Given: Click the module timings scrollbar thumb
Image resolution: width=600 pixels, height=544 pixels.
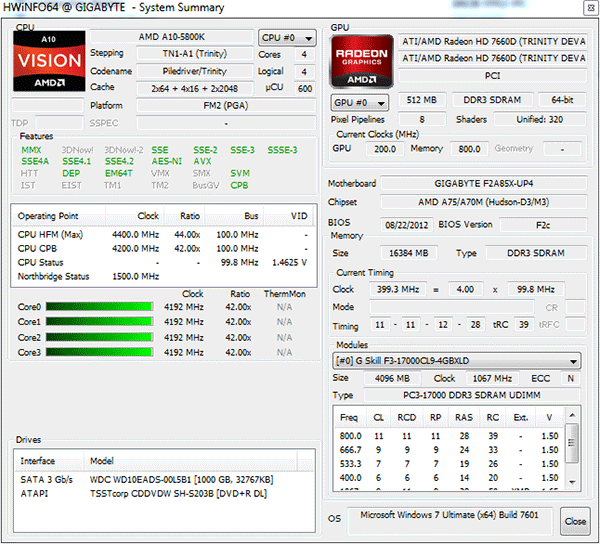Looking at the screenshot, I should click(572, 443).
